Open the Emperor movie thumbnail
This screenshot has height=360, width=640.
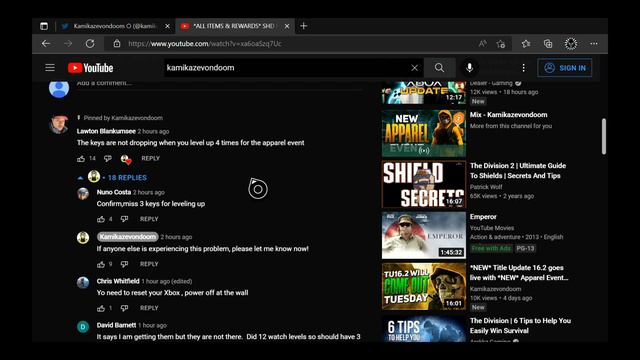(424, 236)
